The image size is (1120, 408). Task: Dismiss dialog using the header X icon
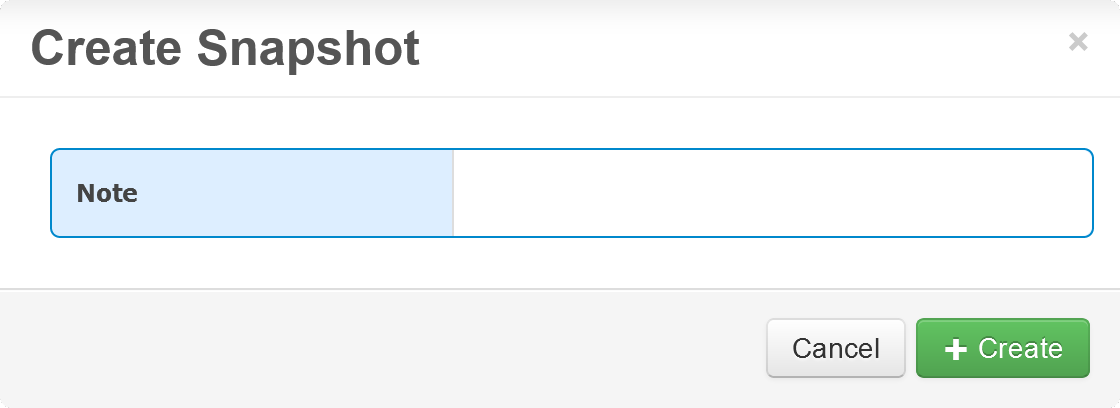click(x=1078, y=42)
